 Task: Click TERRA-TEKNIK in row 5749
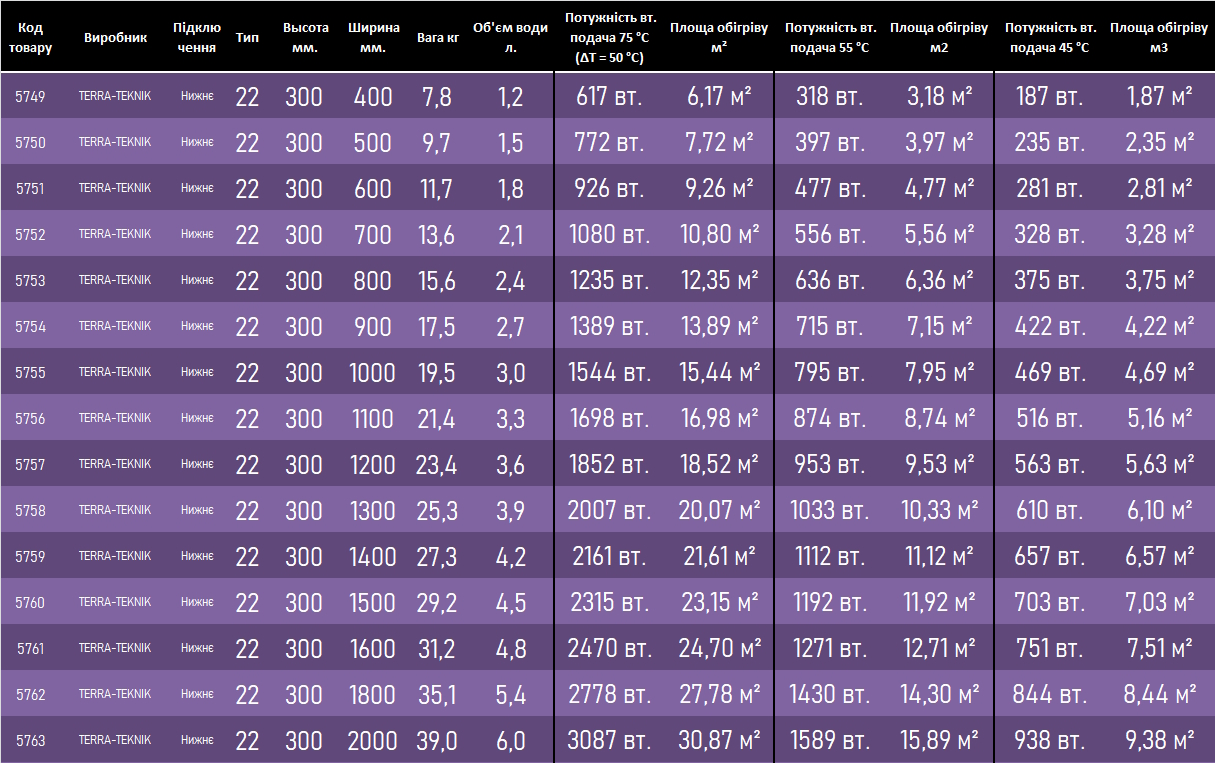coord(115,96)
